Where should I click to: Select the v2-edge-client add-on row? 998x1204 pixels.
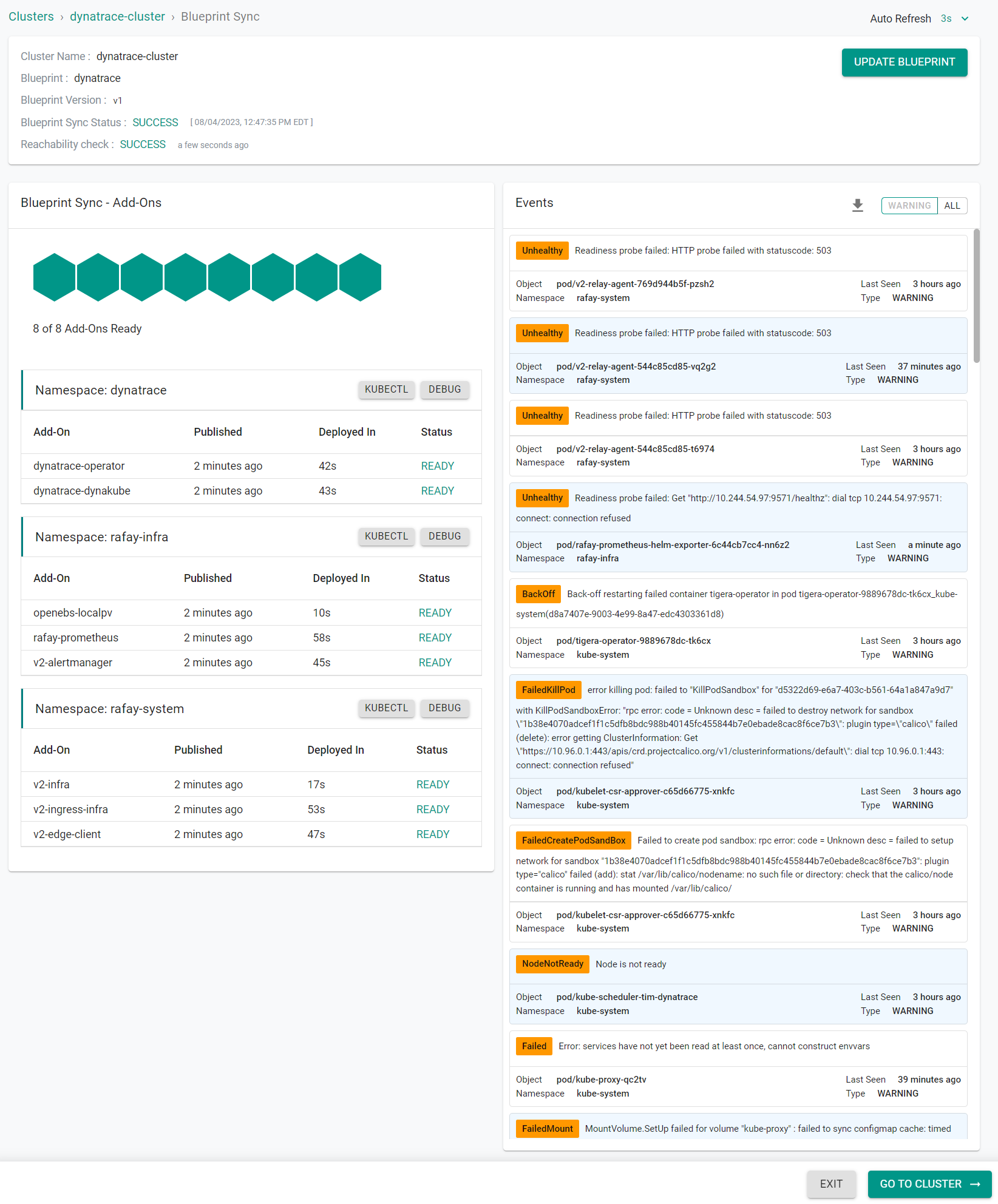point(251,834)
